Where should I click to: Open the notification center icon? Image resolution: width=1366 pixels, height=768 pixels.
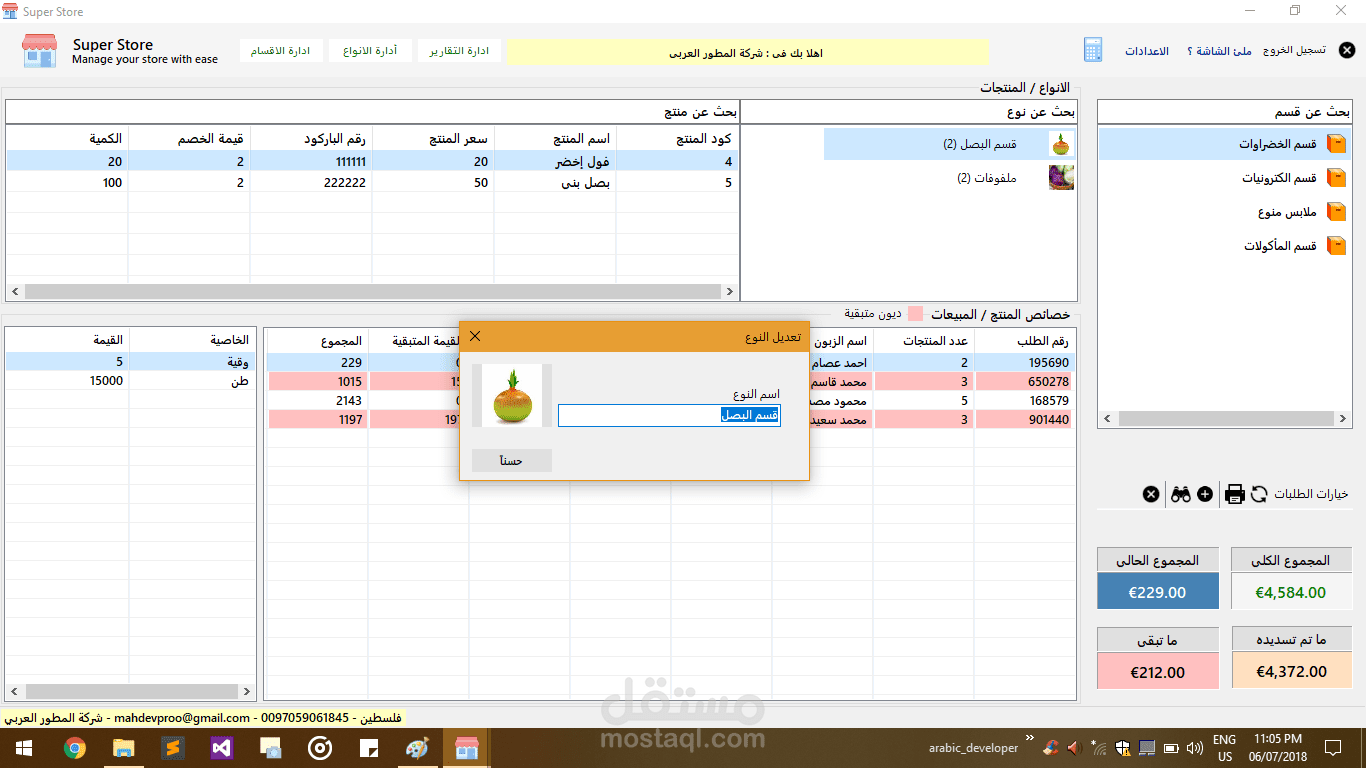(1332, 747)
